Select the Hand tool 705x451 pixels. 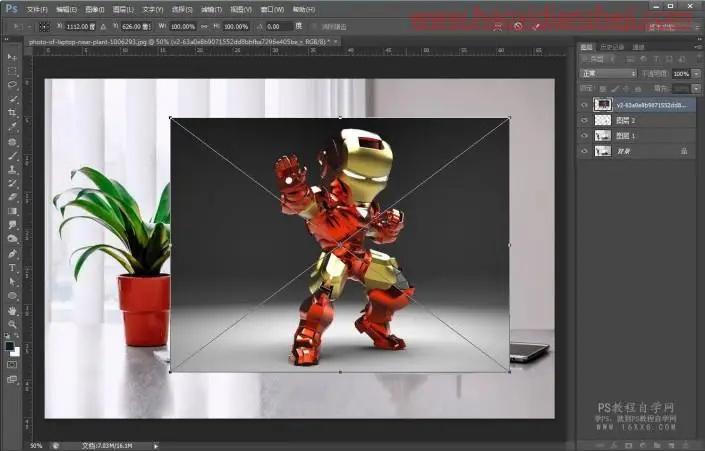click(x=12, y=311)
